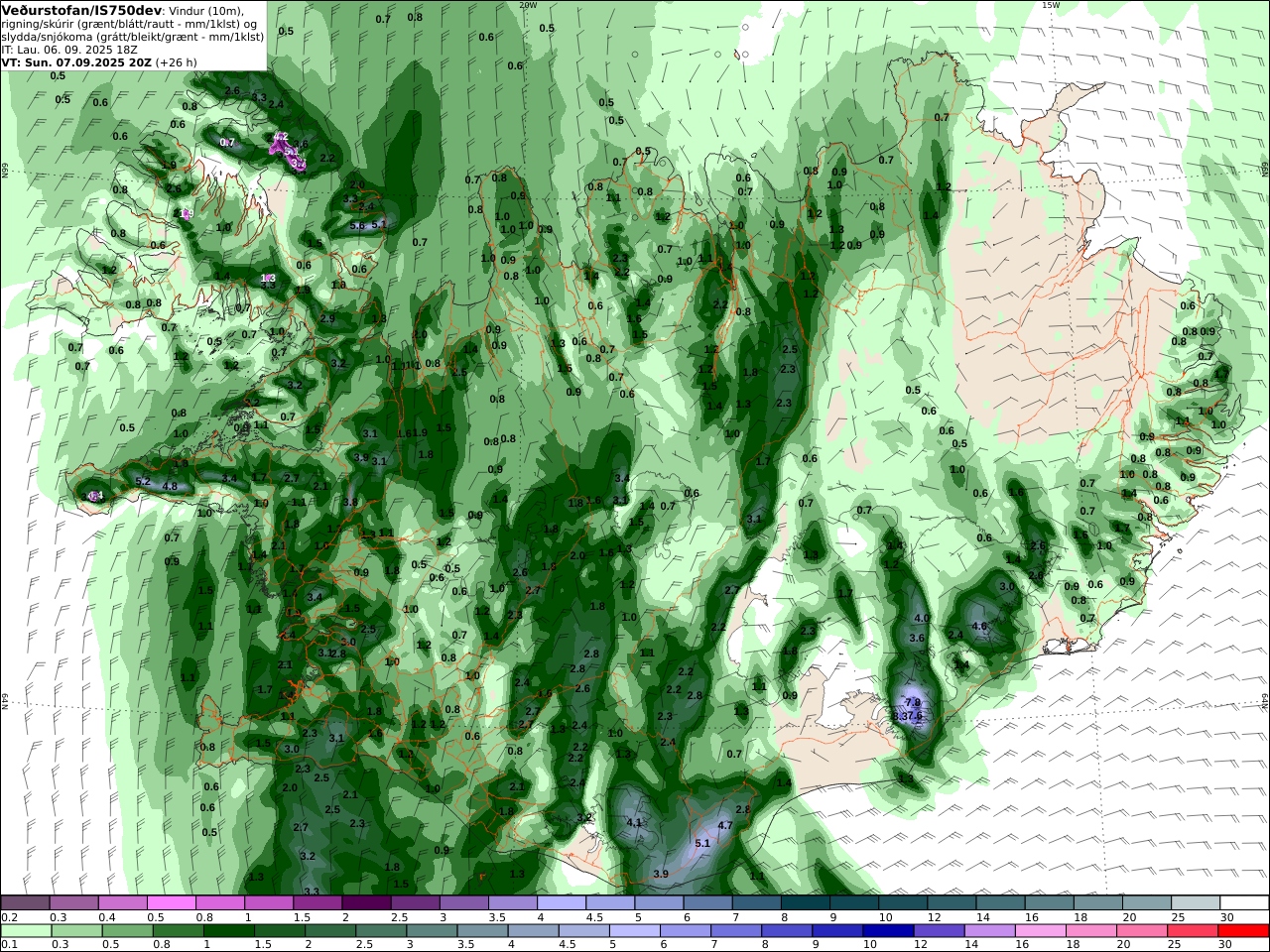Click the VT: Sun. 07.09.2025 20Z valid time
This screenshot has height=952, width=1270.
click(x=75, y=61)
